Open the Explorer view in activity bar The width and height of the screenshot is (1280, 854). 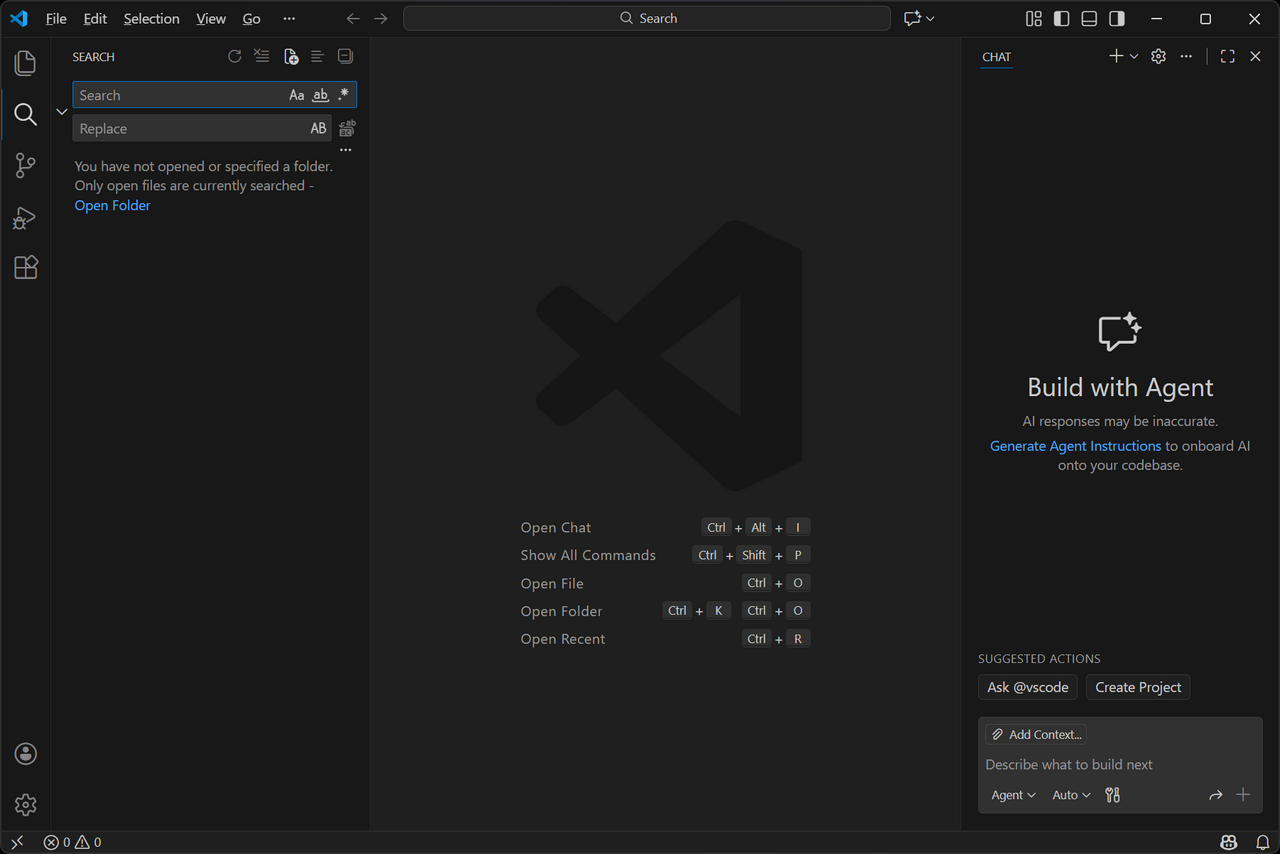(25, 63)
